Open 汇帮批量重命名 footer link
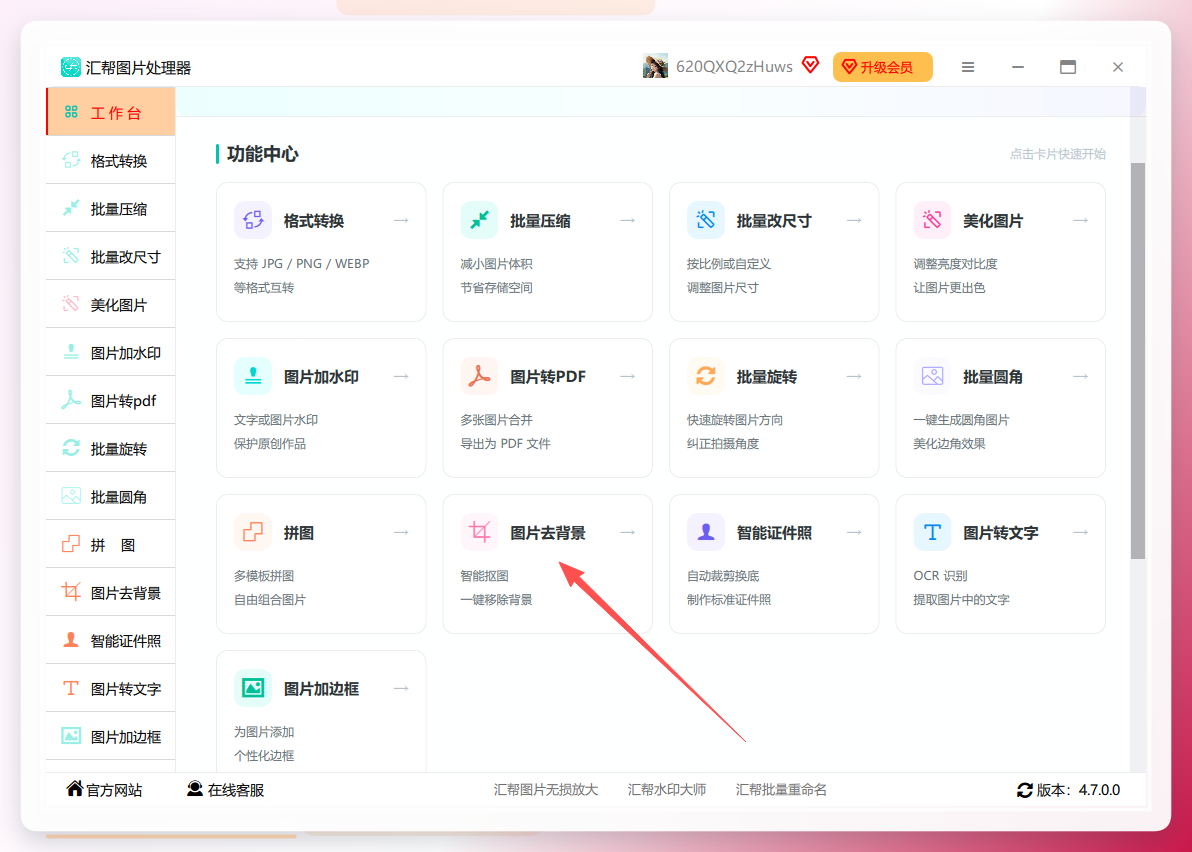The height and width of the screenshot is (852, 1192). click(781, 790)
